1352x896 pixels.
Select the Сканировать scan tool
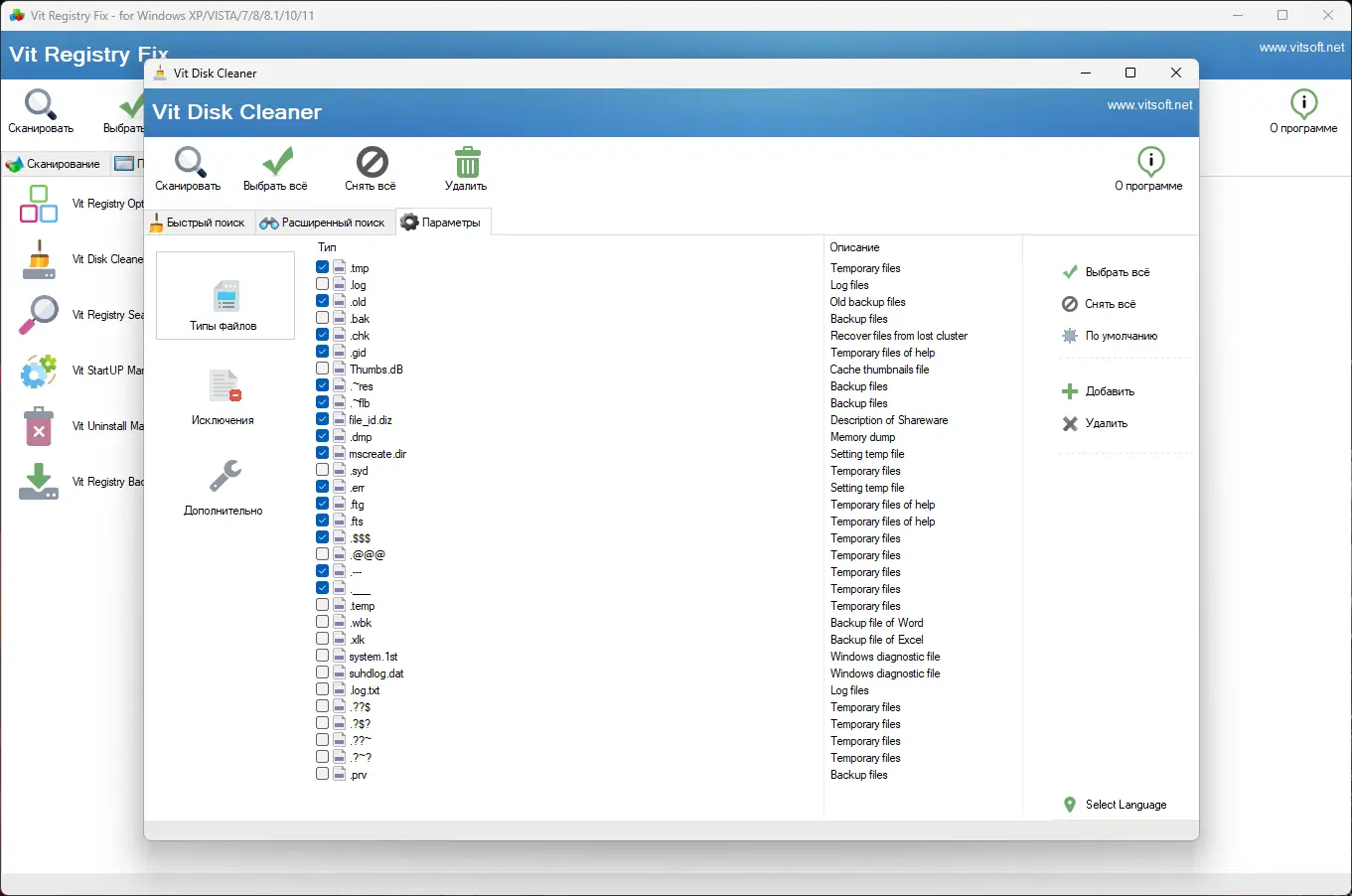coord(187,167)
